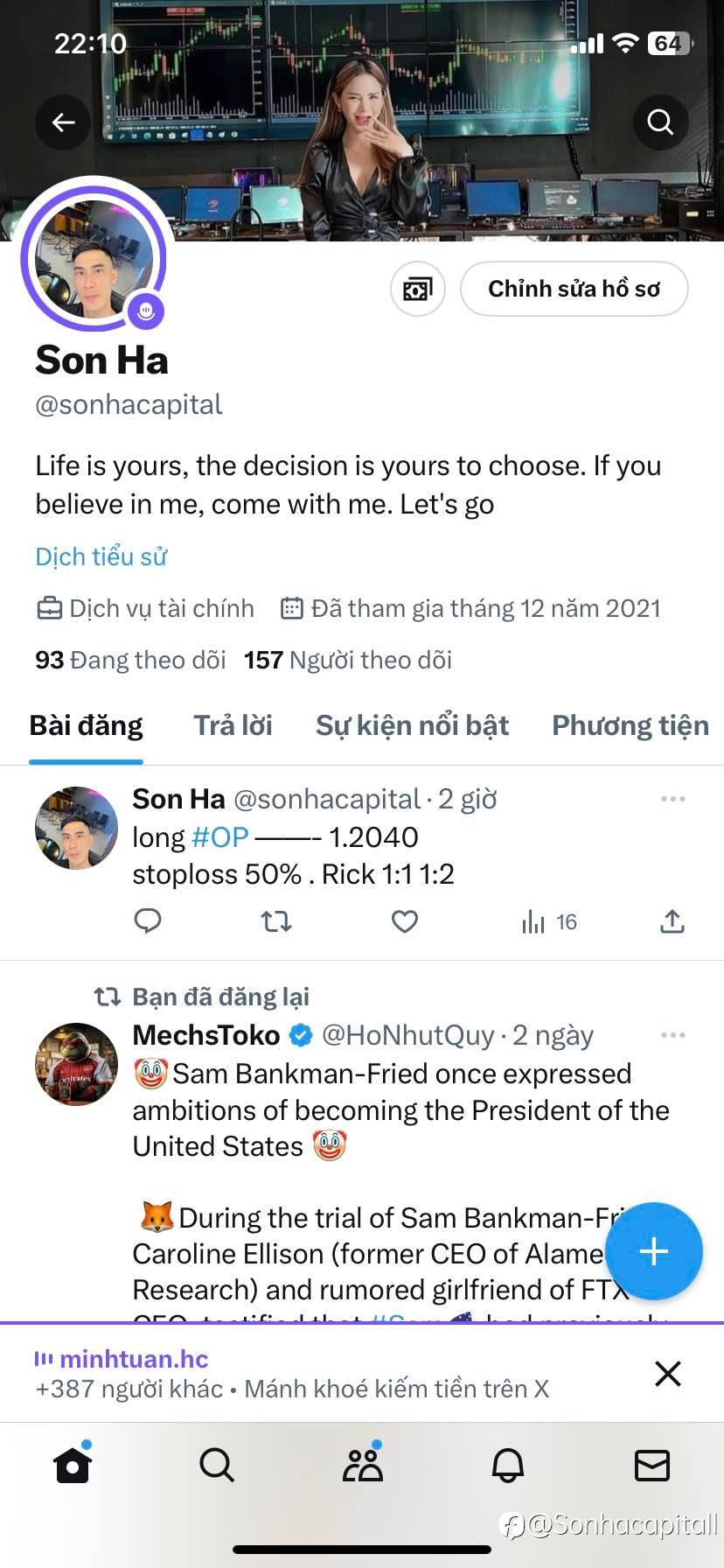Screen dimensions: 724x1568
Task: Go to the Home tab icon
Action: [73, 1465]
